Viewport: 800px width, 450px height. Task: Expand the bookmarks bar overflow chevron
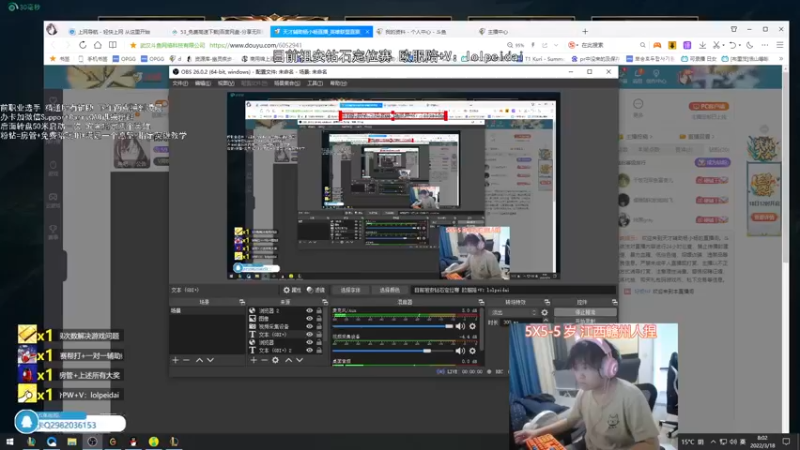[x=781, y=59]
